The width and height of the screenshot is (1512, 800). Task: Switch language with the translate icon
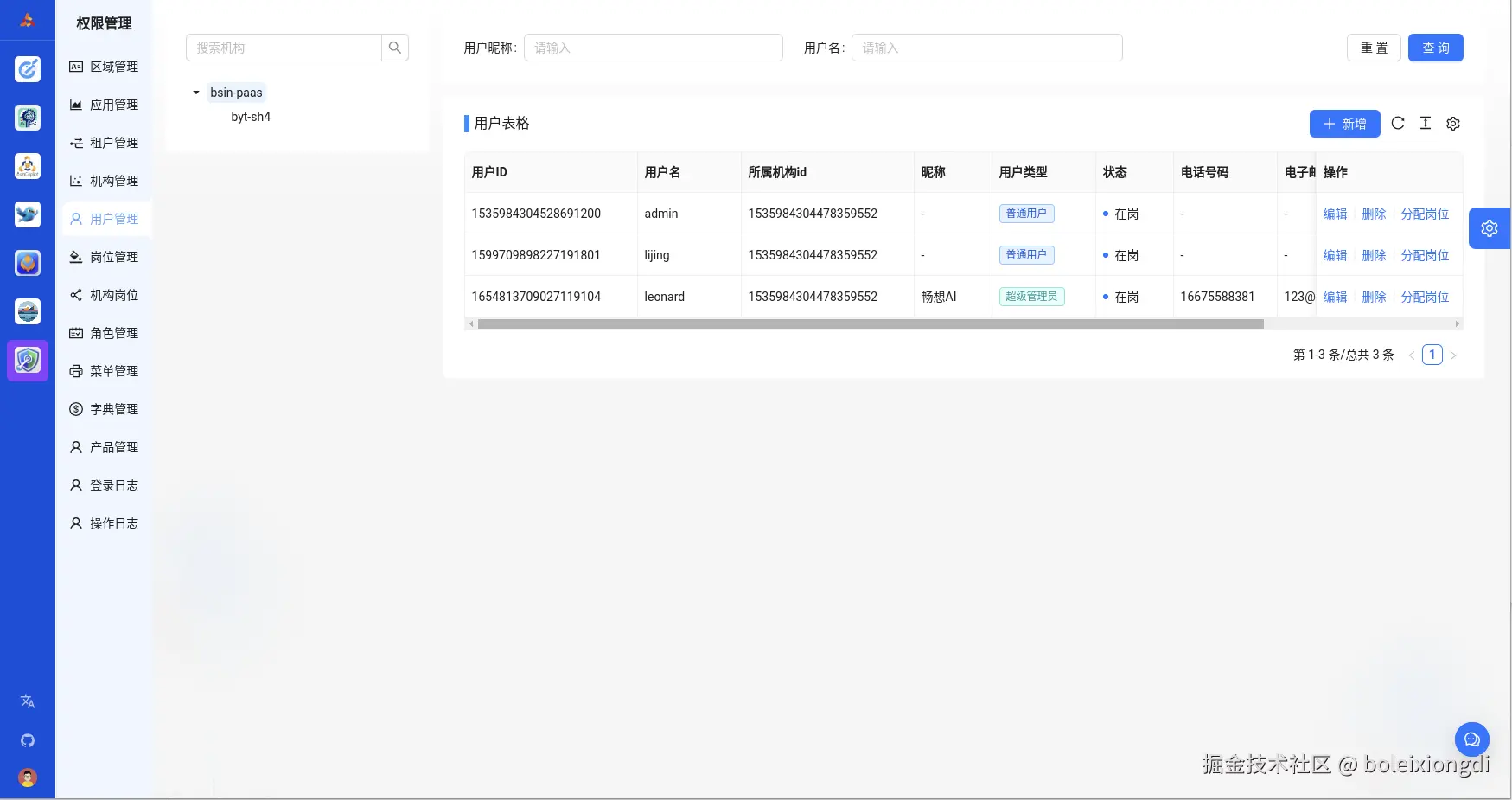coord(28,701)
